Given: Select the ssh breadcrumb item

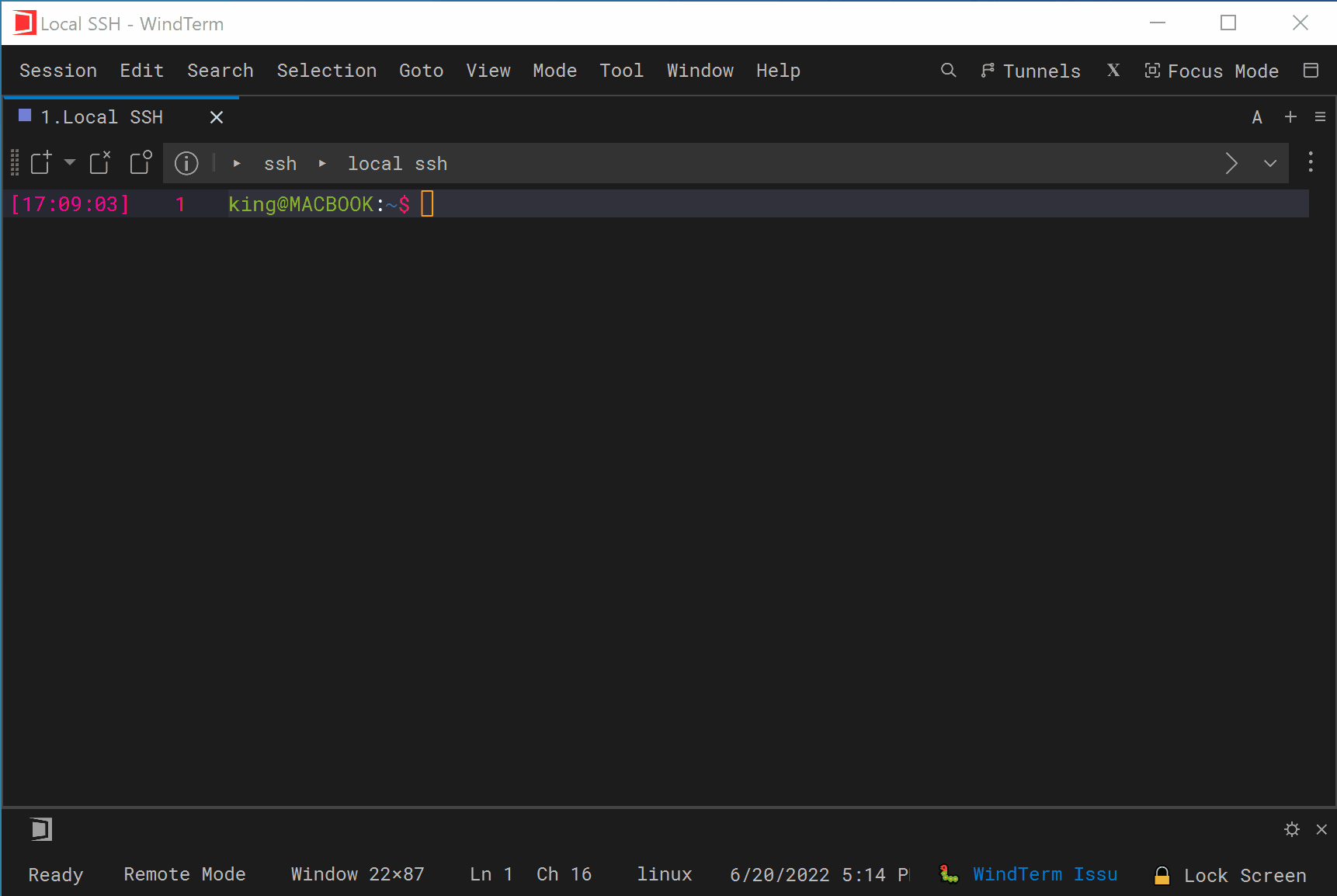Looking at the screenshot, I should click(280, 164).
